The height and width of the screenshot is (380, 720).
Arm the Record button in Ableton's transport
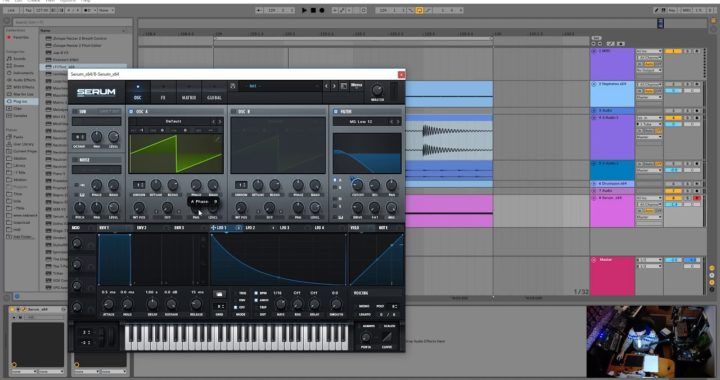(x=321, y=10)
